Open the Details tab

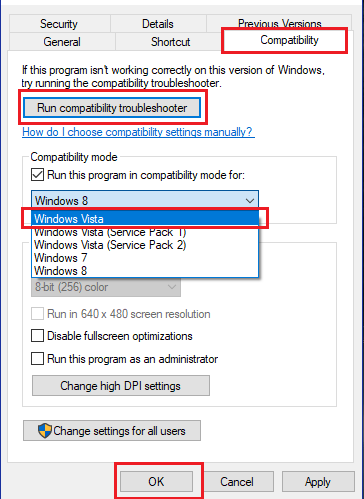point(158,24)
